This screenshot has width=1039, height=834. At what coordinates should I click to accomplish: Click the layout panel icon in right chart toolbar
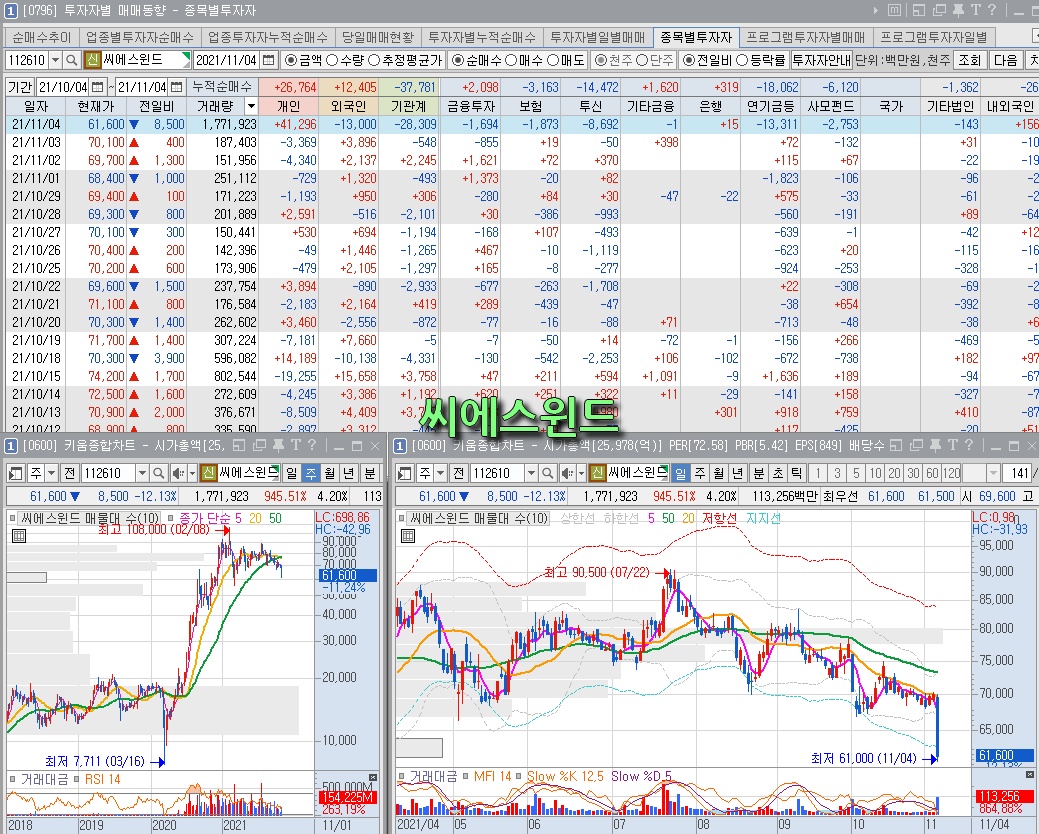pyautogui.click(x=405, y=473)
